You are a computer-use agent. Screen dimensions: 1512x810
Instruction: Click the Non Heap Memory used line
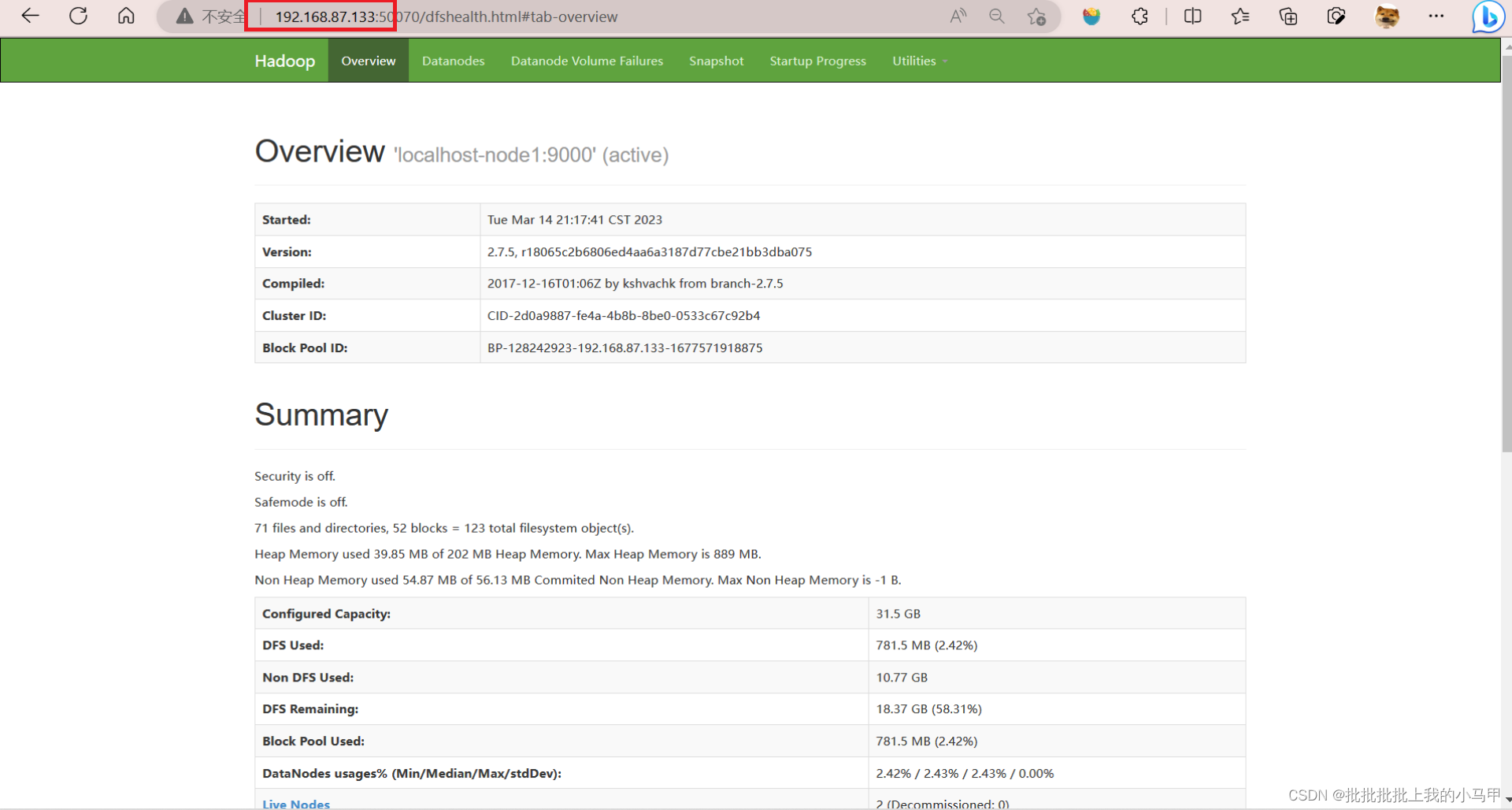click(x=578, y=580)
